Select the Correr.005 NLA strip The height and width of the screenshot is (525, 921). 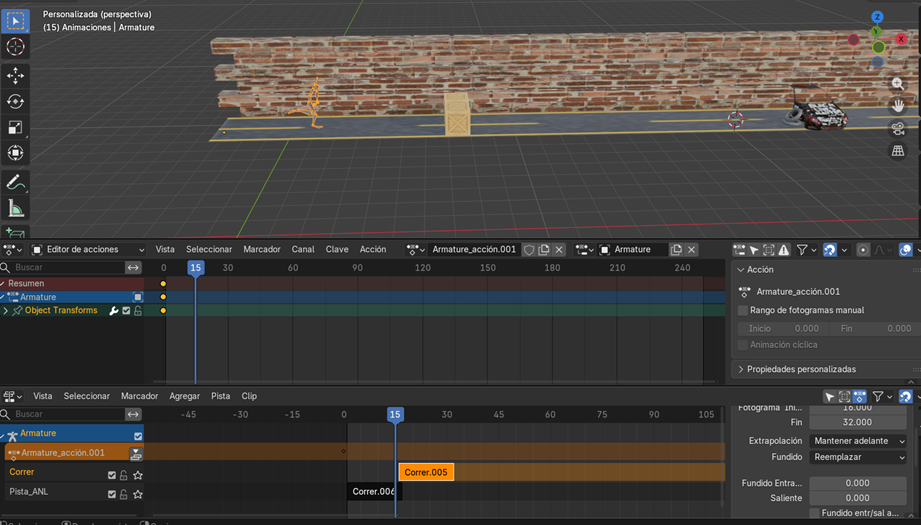tap(426, 472)
